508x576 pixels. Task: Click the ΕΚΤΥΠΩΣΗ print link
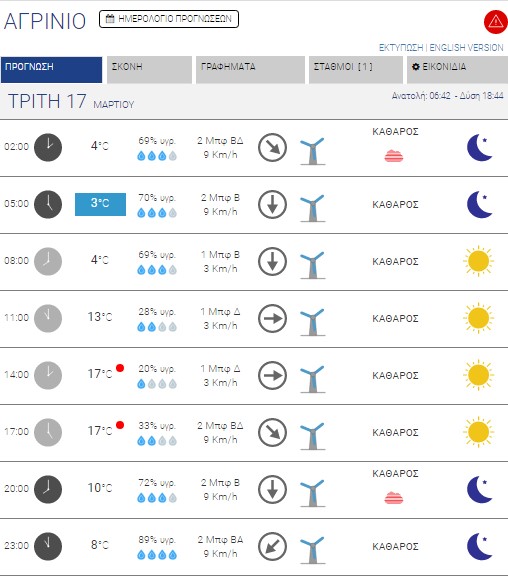point(401,48)
